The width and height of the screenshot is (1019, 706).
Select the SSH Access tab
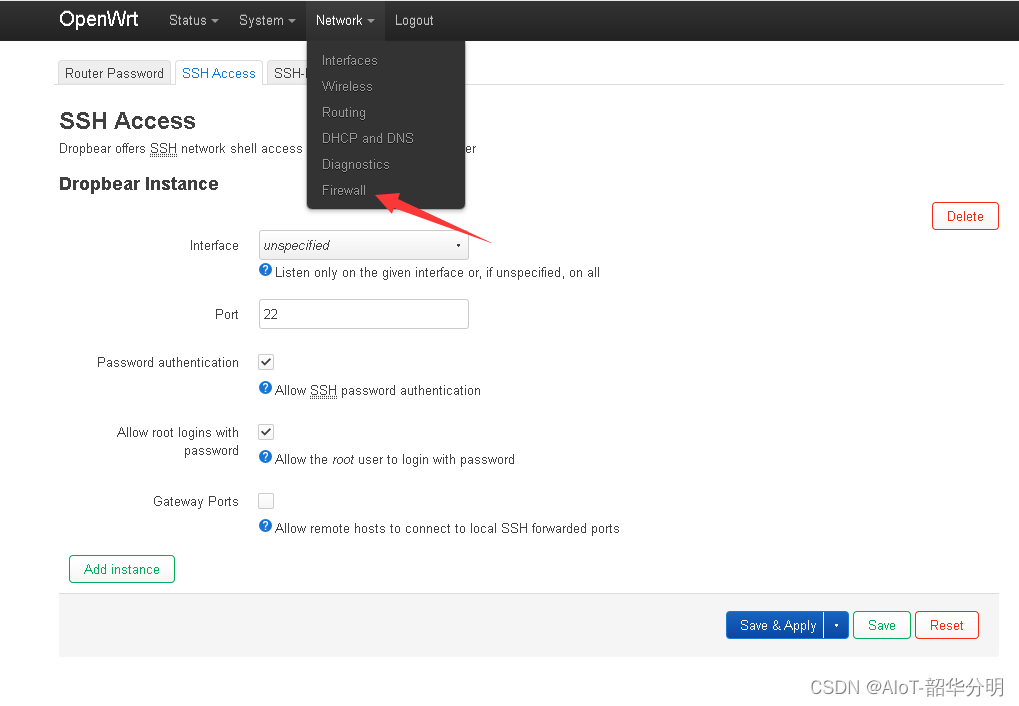point(219,73)
